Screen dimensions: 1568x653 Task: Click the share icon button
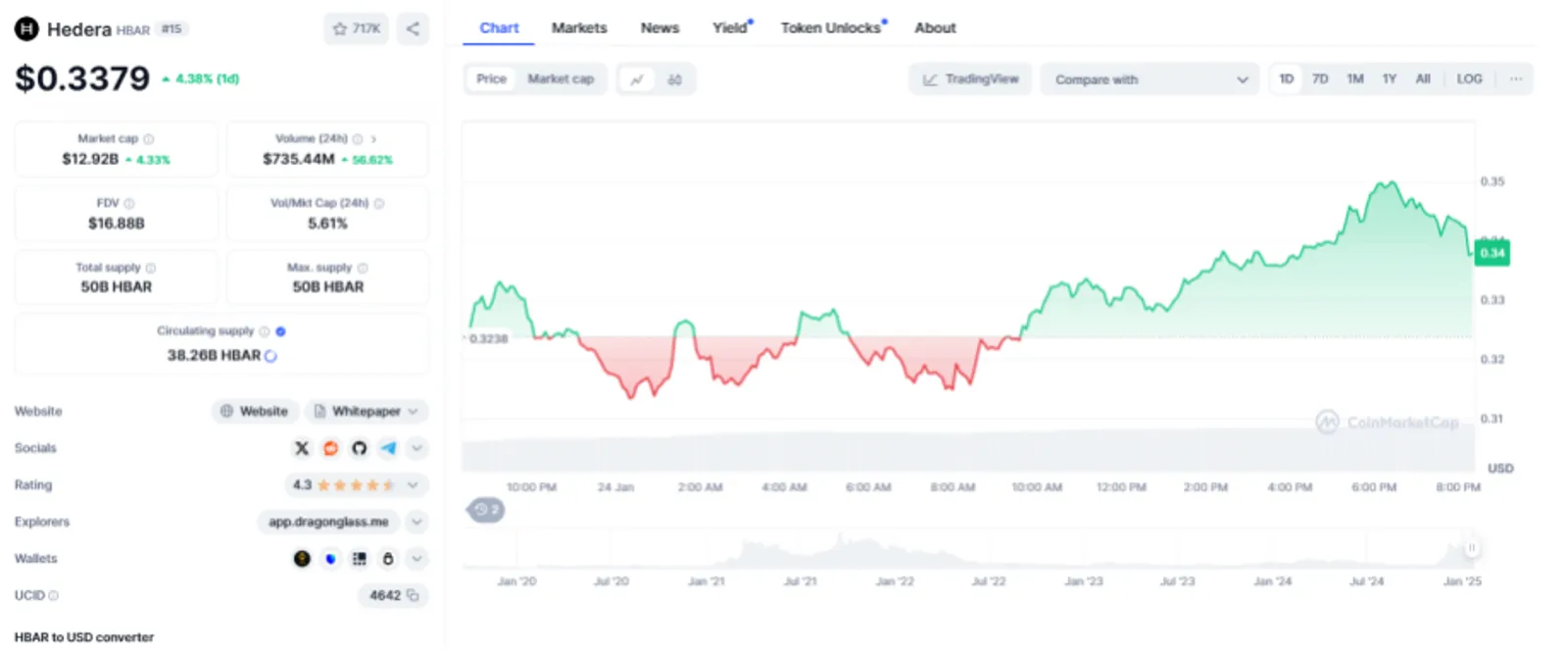pos(413,28)
